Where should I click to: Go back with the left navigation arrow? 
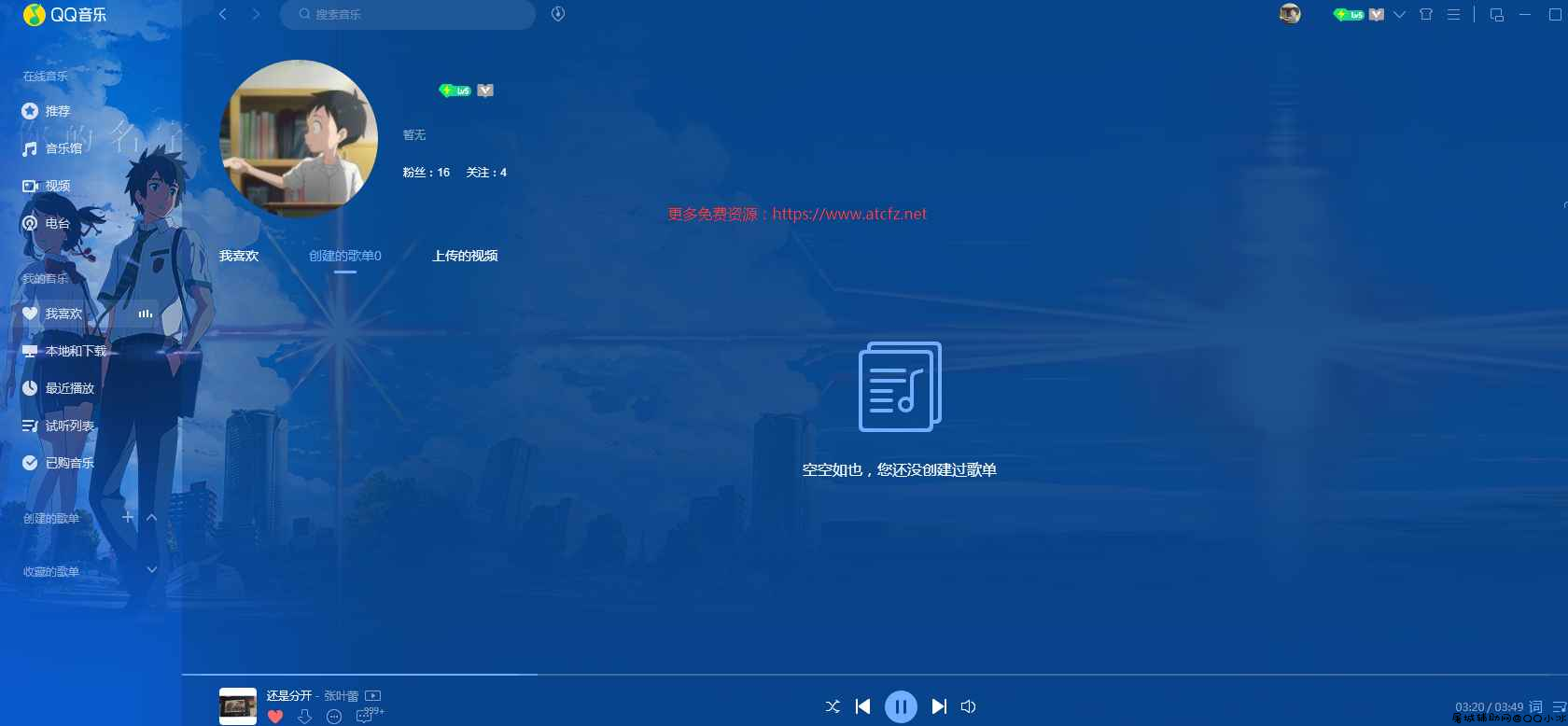[223, 14]
